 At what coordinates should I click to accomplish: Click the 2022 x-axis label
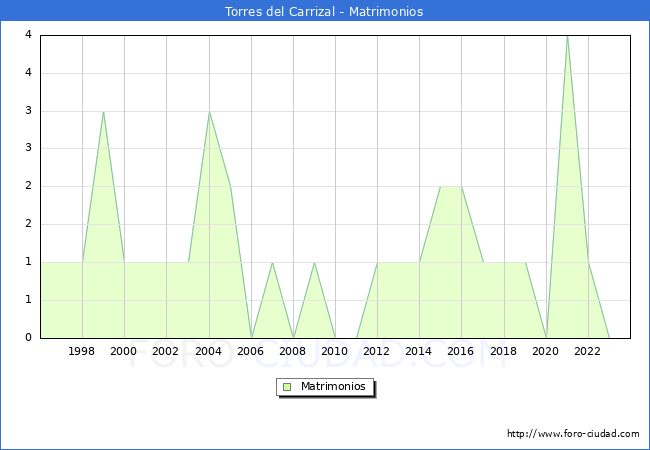point(587,351)
